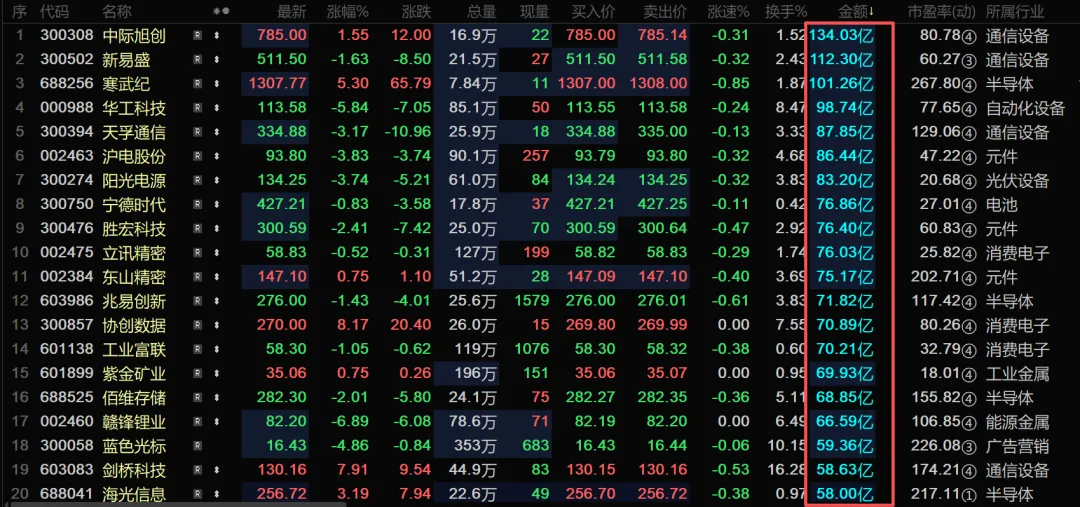
Task: Click the R badge in 寒武纪 row
Action: 198,84
